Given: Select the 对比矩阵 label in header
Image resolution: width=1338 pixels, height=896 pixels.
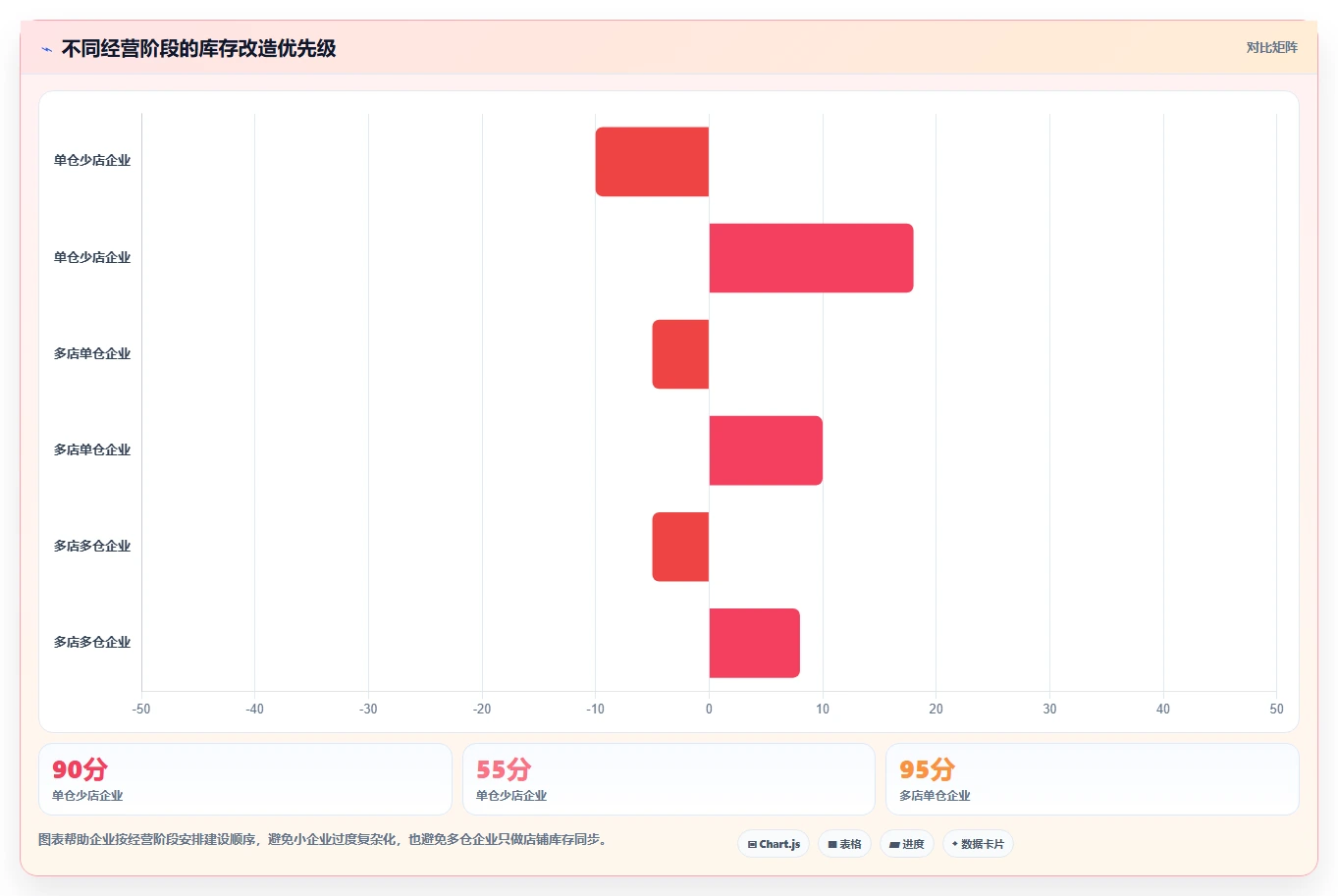Looking at the screenshot, I should pyautogui.click(x=1271, y=48).
